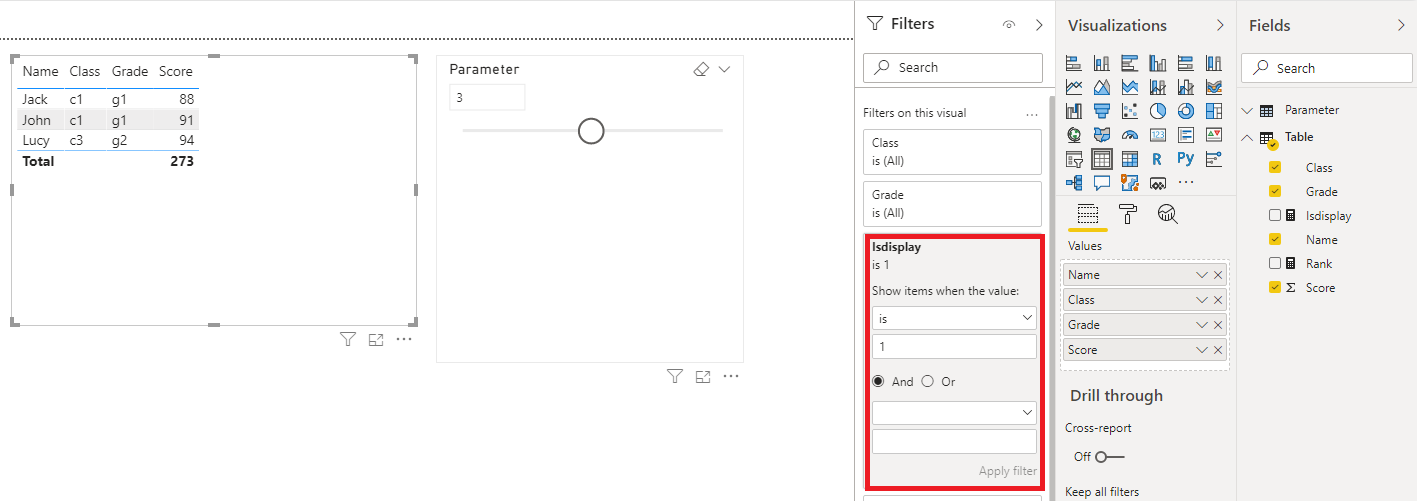Screen dimensions: 1417x501
Task: Uncheck the Class field checkbox
Action: (x=1275, y=167)
